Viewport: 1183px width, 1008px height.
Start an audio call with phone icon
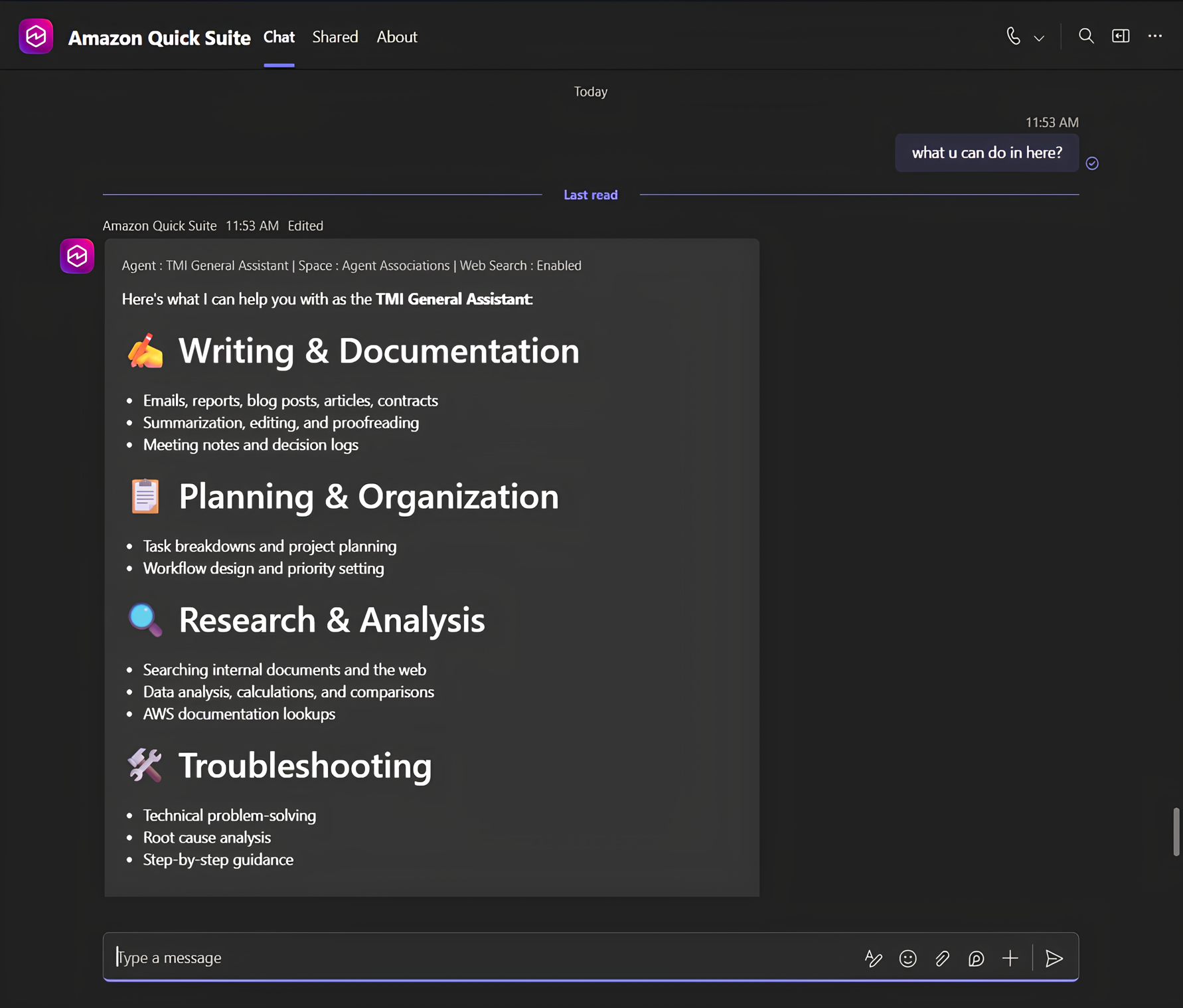click(x=1013, y=36)
